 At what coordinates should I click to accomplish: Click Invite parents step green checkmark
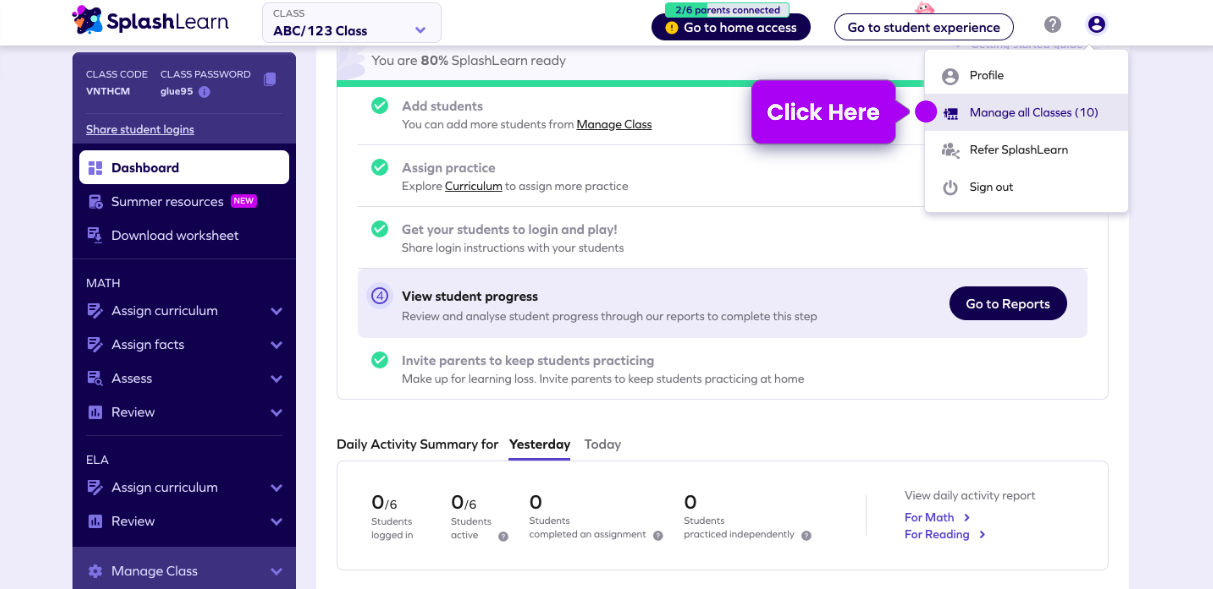pyautogui.click(x=379, y=360)
